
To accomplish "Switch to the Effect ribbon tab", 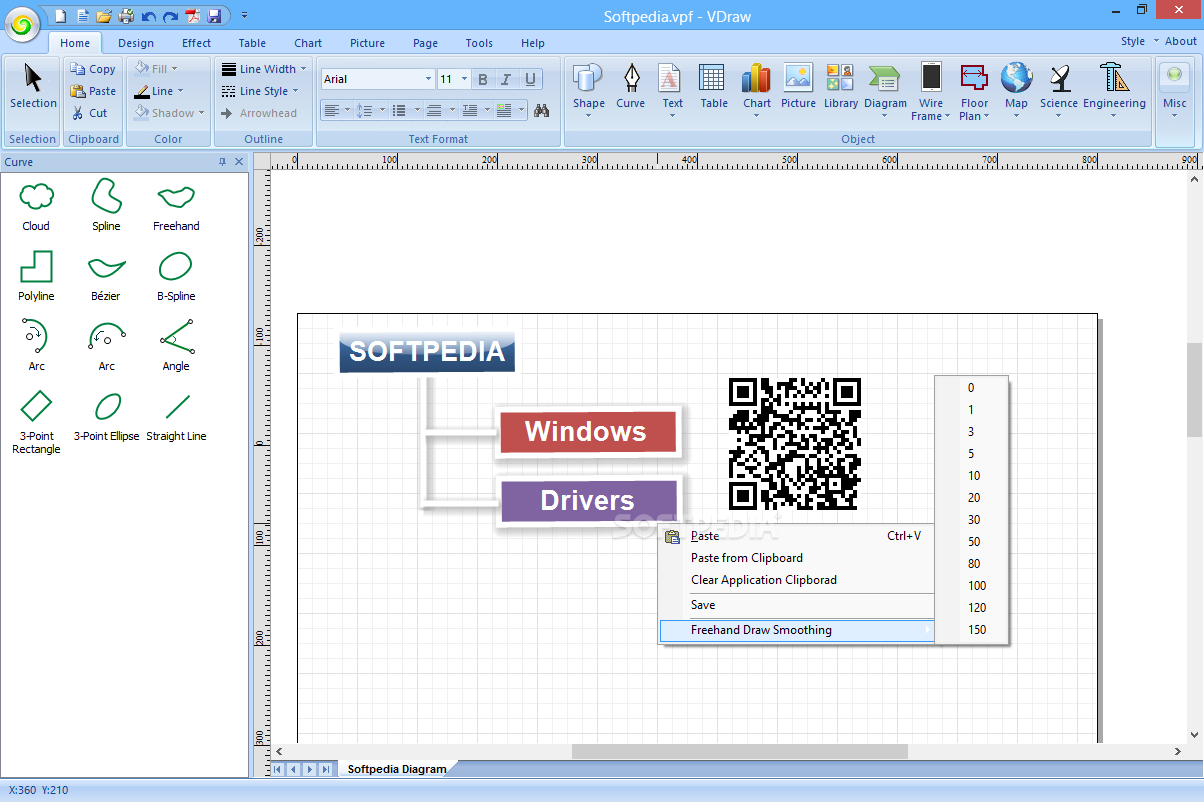I will (x=197, y=43).
